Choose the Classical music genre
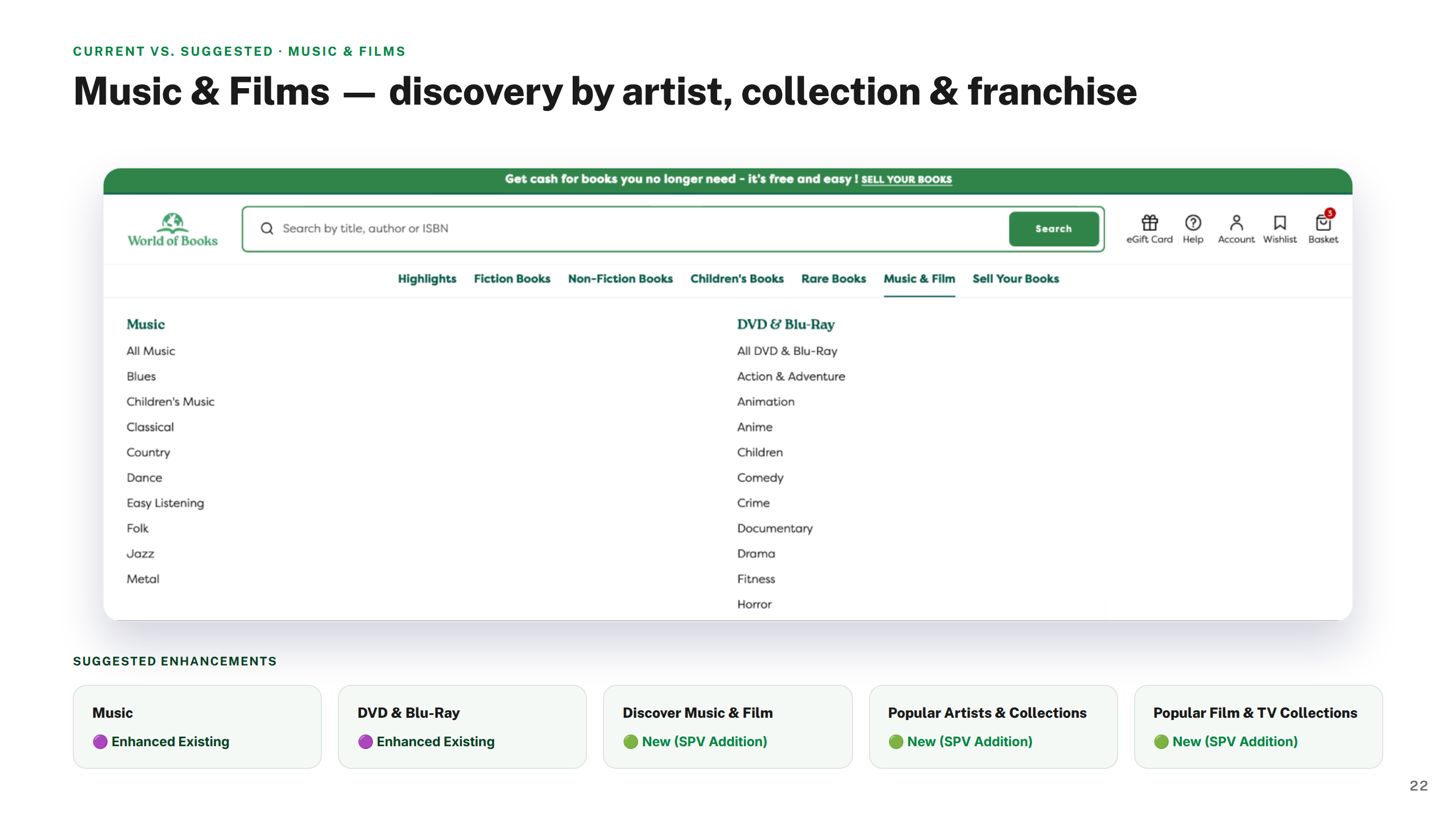This screenshot has height=819, width=1456. (x=150, y=427)
